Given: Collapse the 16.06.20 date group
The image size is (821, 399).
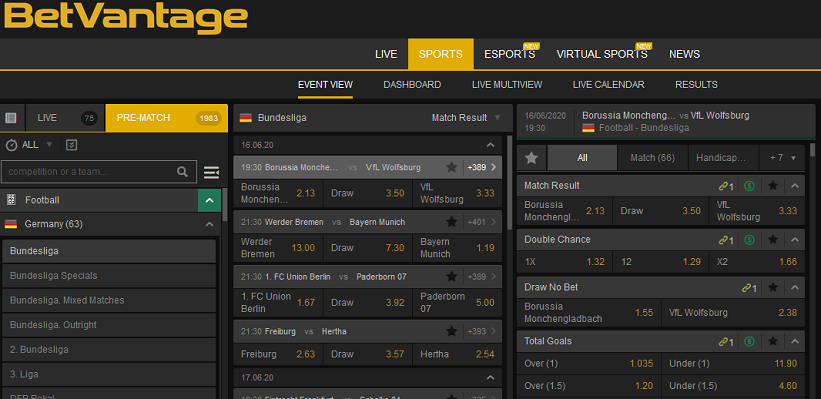Looking at the screenshot, I should pyautogui.click(x=490, y=145).
